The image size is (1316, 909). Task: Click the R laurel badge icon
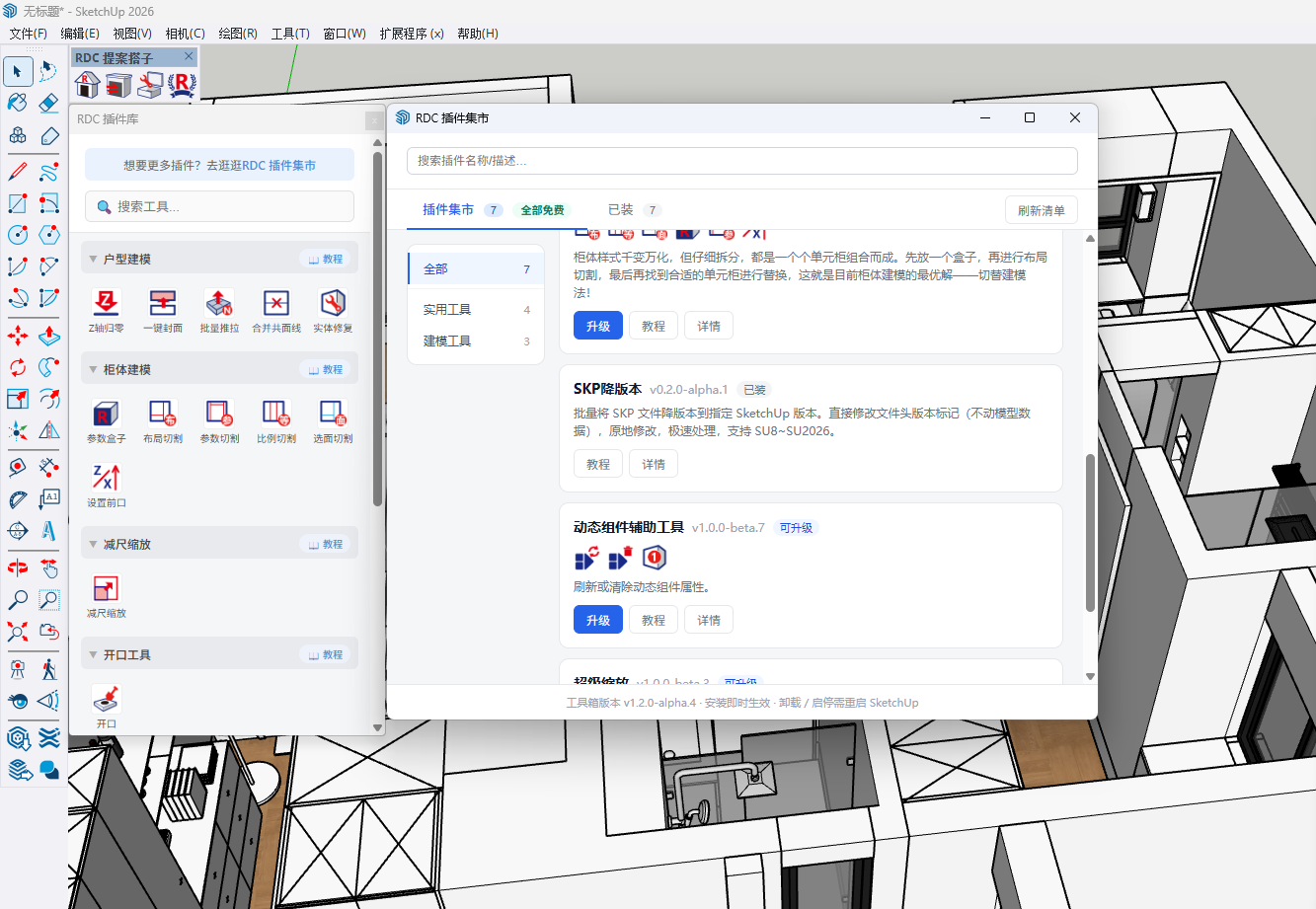point(182,85)
